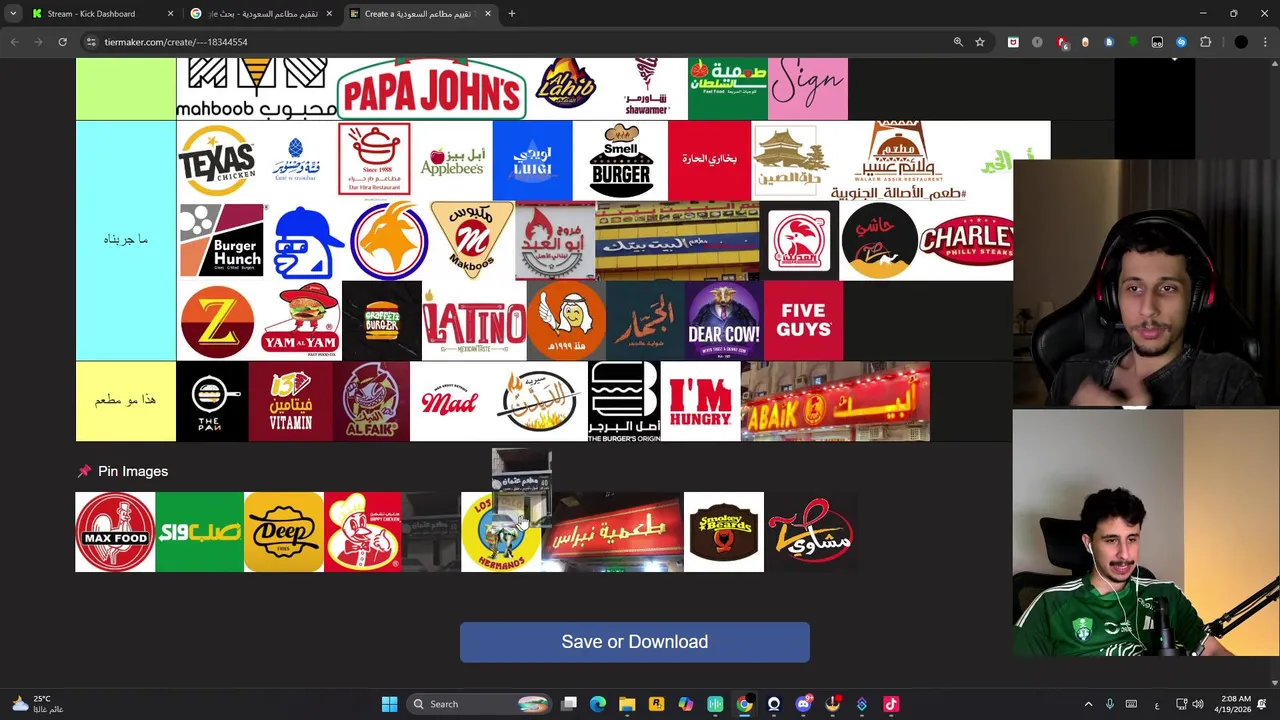The width and height of the screenshot is (1280, 720).
Task: Click the green download-arrow extension icon
Action: point(1133,42)
